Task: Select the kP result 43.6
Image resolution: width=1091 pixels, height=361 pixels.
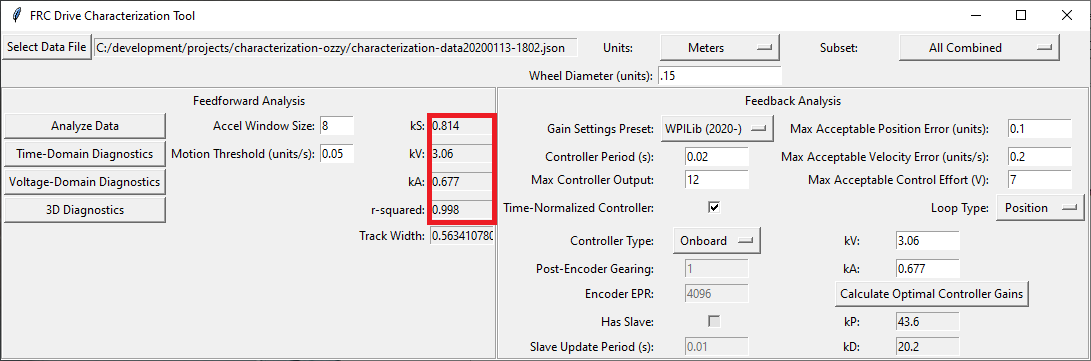Action: 928,321
